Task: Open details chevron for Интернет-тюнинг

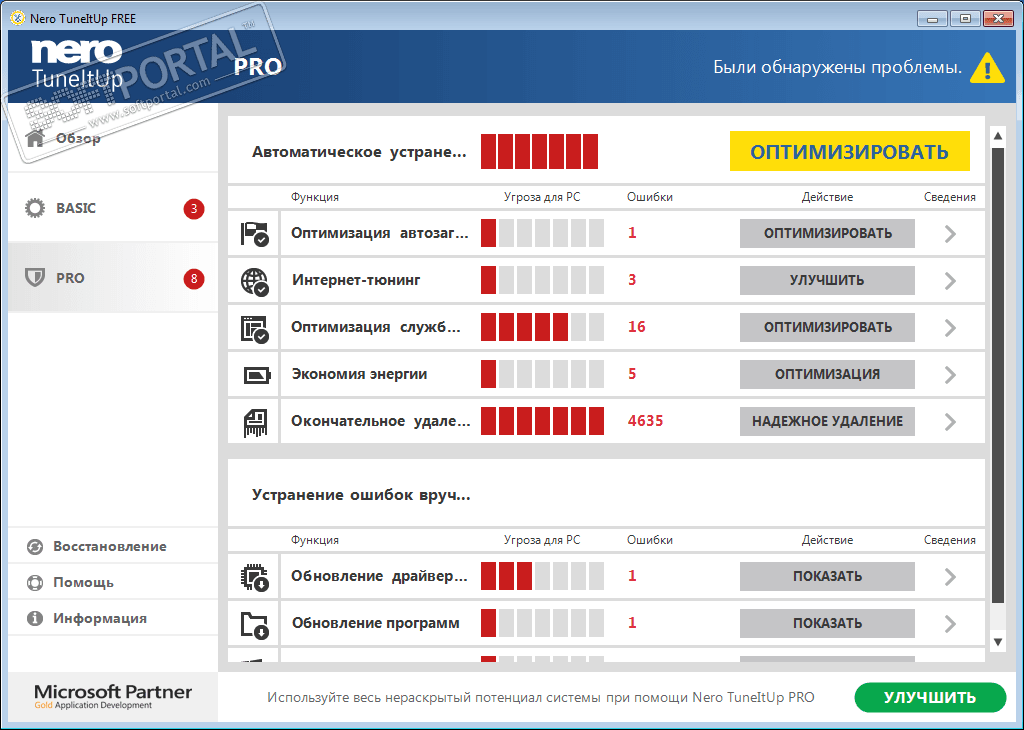Action: coord(950,281)
